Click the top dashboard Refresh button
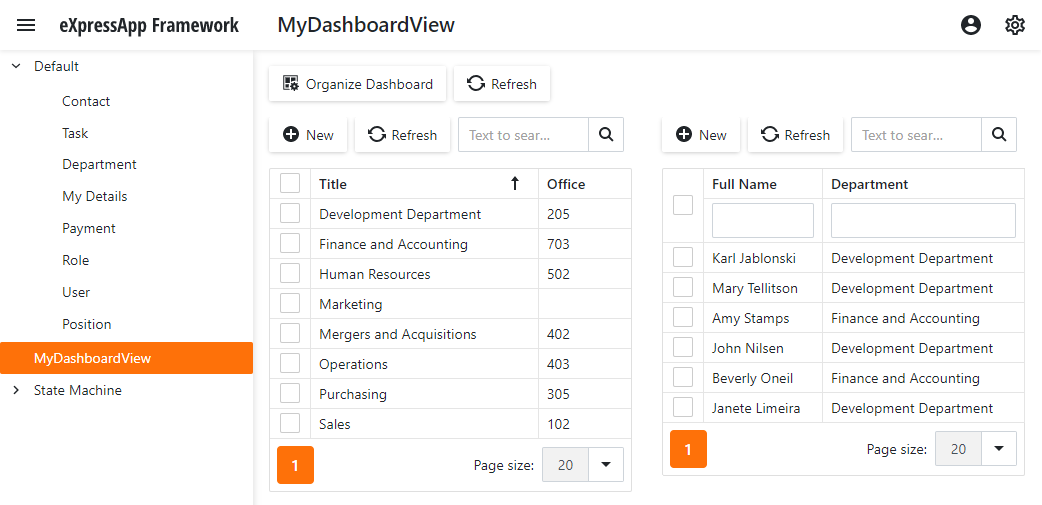 pyautogui.click(x=502, y=84)
